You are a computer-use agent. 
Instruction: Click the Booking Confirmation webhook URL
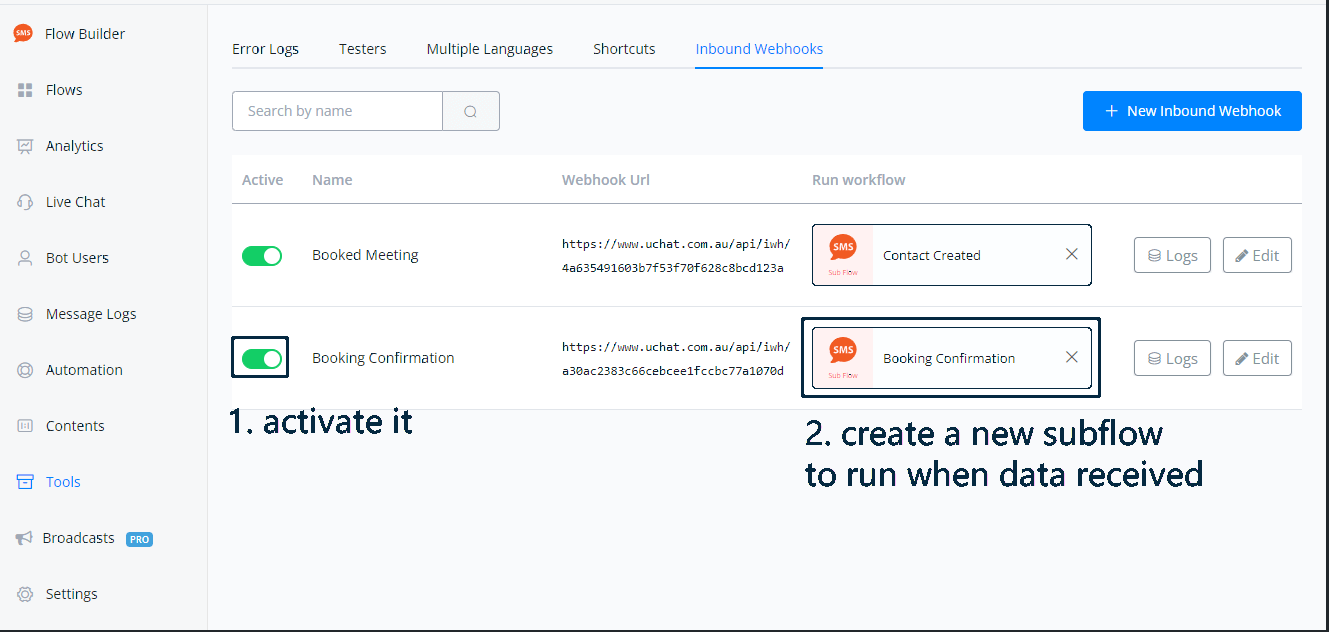pos(676,359)
